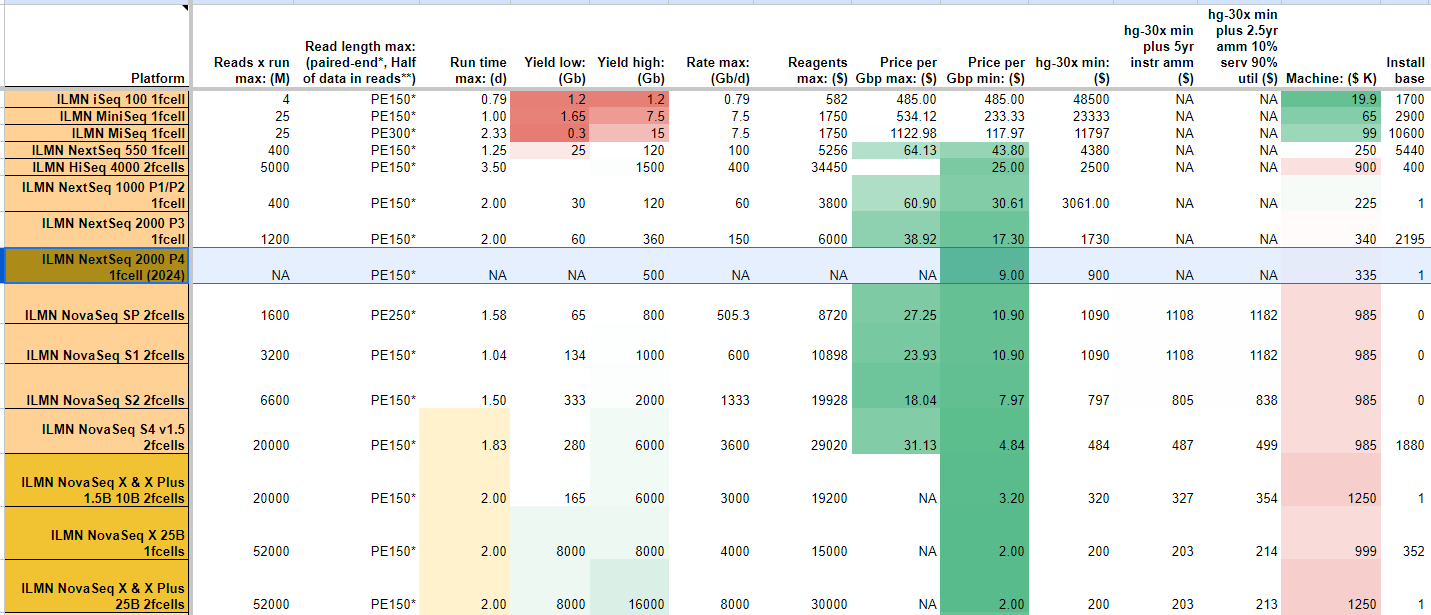Click 'ILMN NovaSeq S4 v1.5 2fcells' label

(96, 431)
